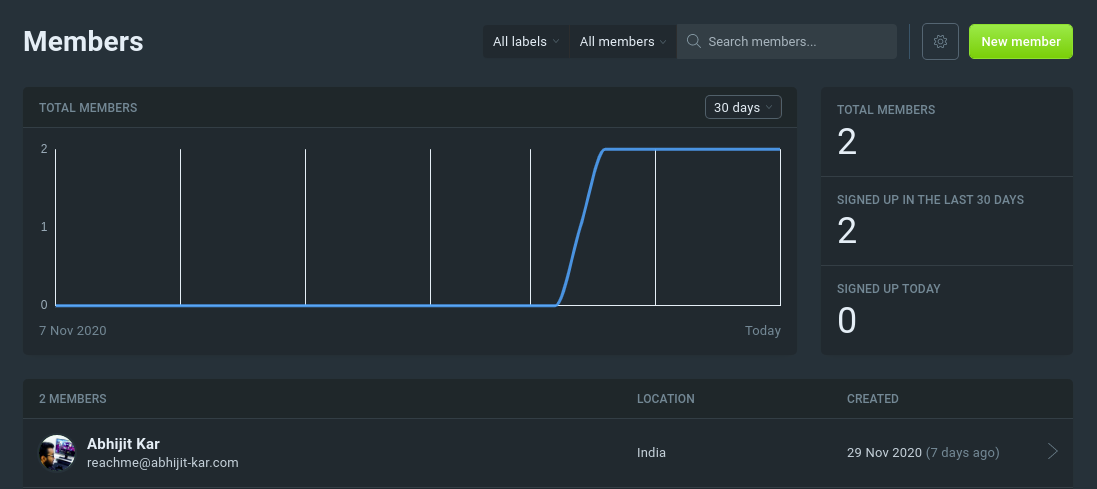Click Abhijit Kar's avatar picture

[57, 453]
